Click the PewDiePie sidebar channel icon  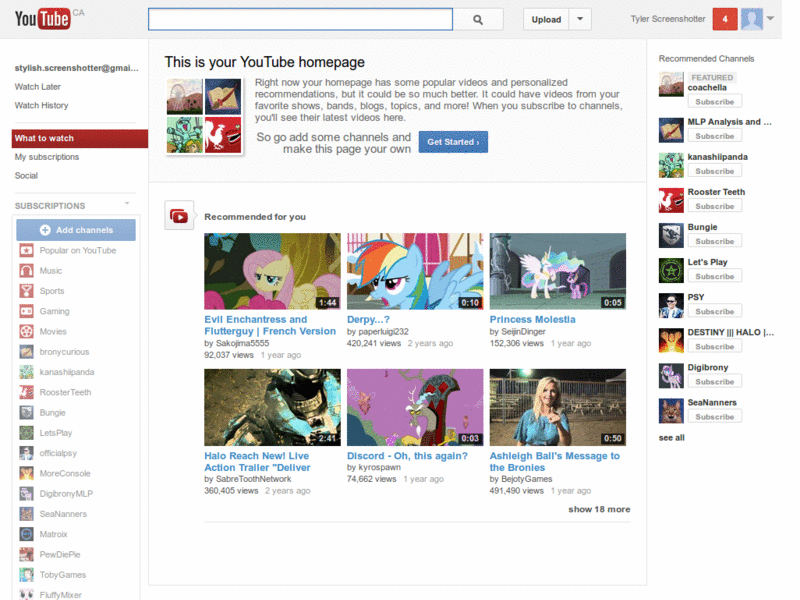(x=27, y=554)
